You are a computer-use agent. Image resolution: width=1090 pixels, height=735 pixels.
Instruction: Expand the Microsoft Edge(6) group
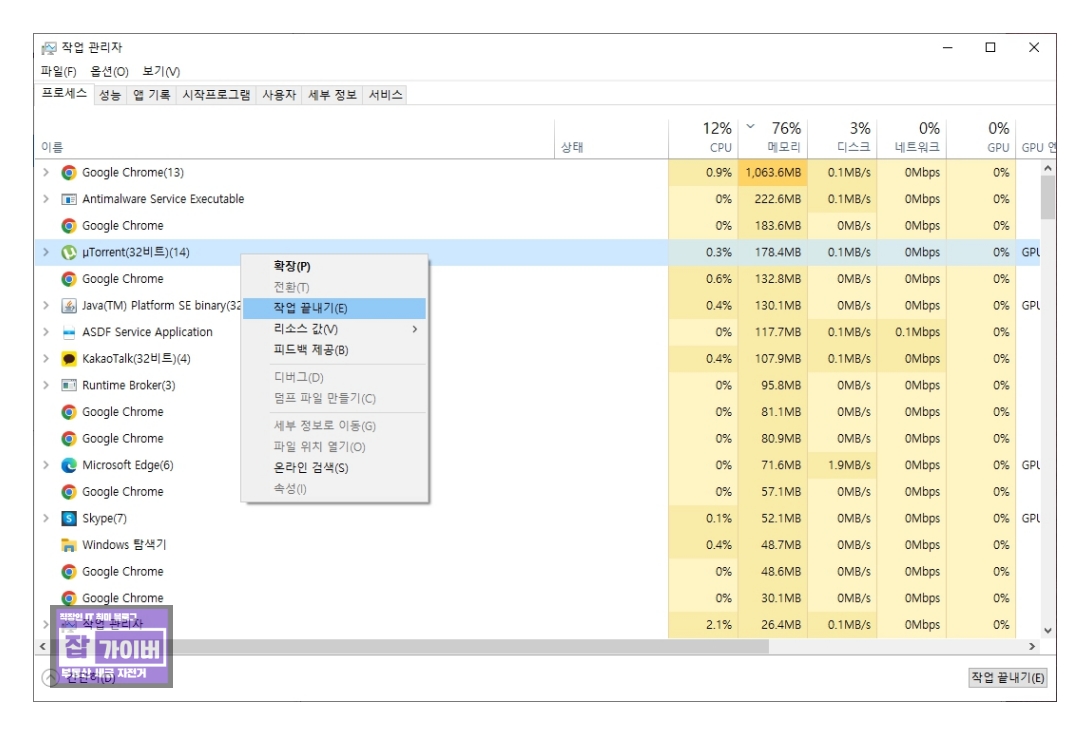click(x=46, y=465)
